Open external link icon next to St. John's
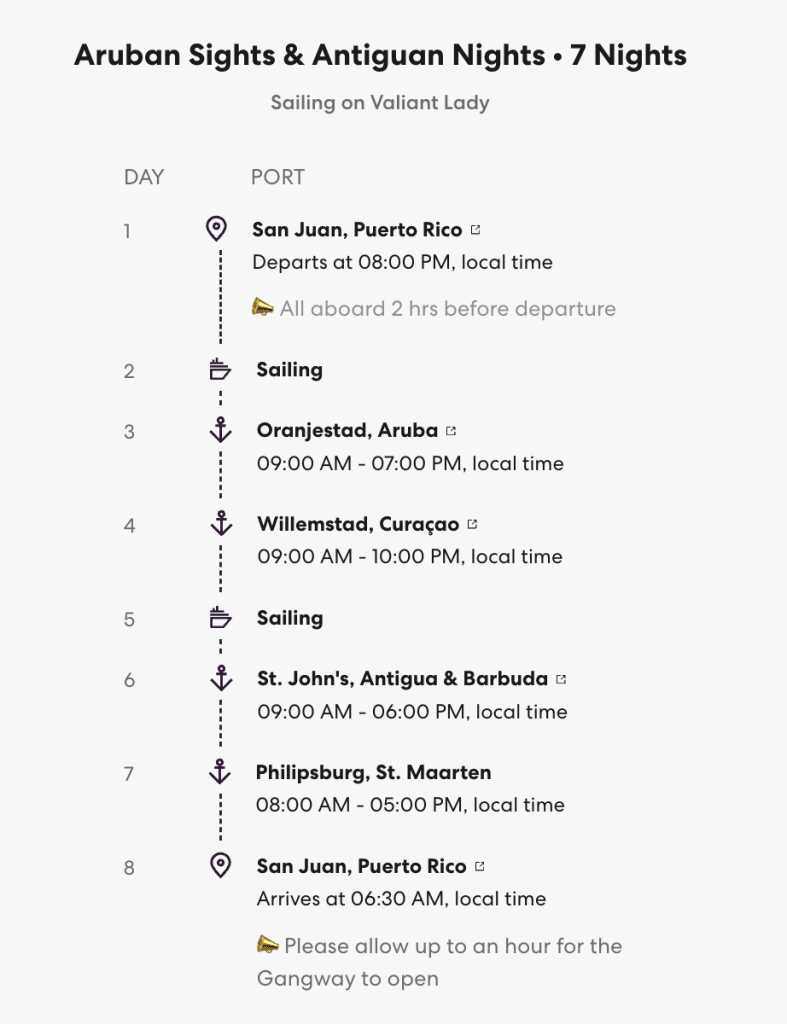The height and width of the screenshot is (1024, 787). (x=561, y=679)
